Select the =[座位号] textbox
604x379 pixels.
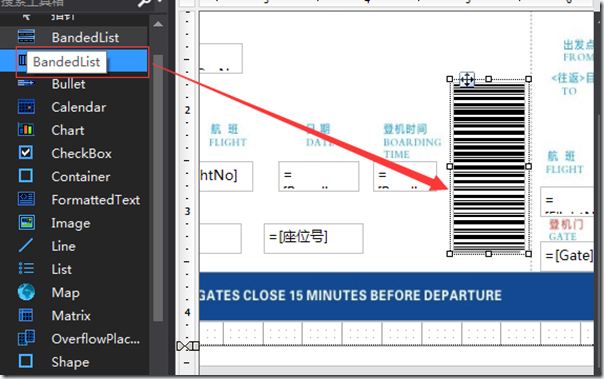(314, 238)
